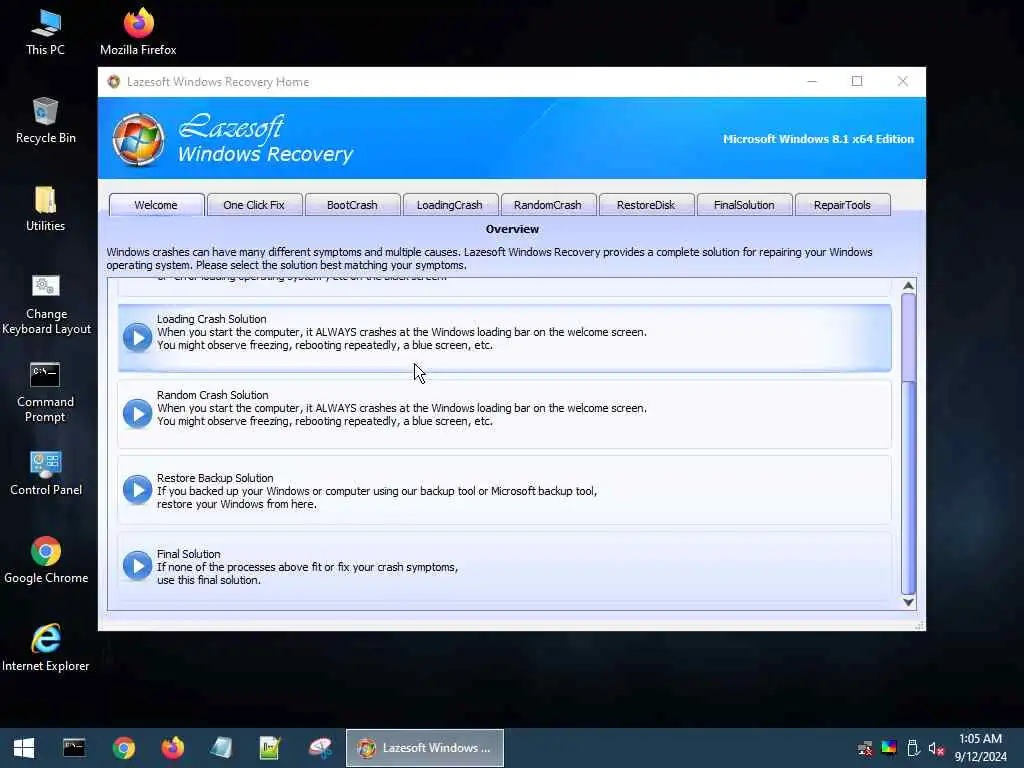Switch to the RestoreDisk tab

pyautogui.click(x=646, y=205)
